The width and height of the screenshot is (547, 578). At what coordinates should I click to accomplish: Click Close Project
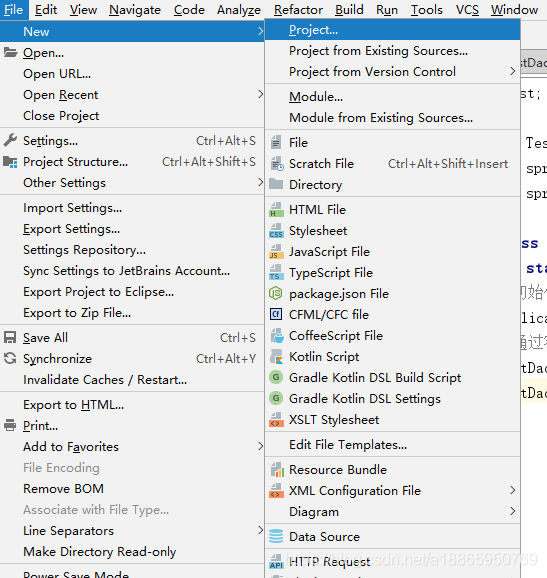coord(132,116)
